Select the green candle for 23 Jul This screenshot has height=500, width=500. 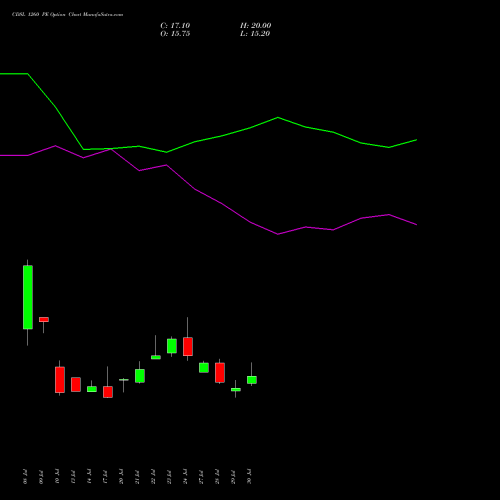(x=172, y=346)
